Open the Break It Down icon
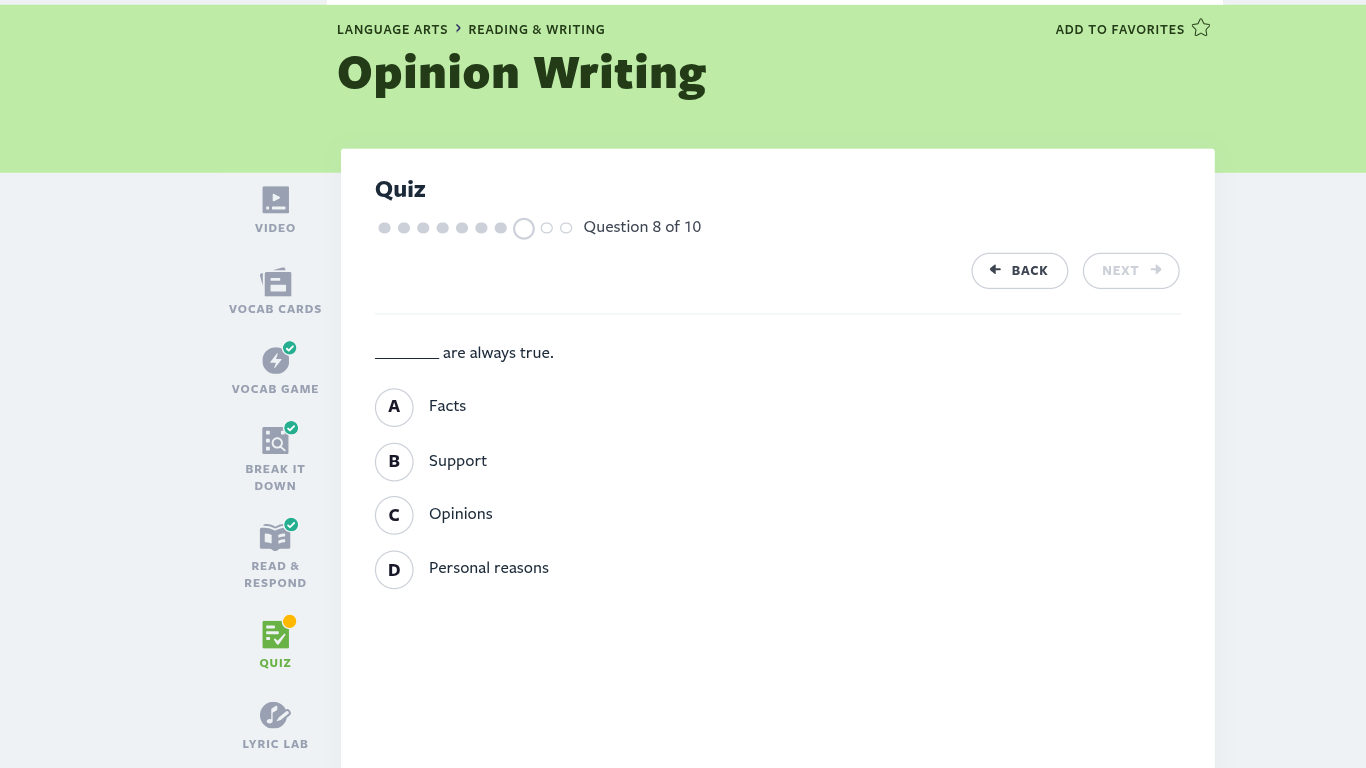 click(275, 441)
